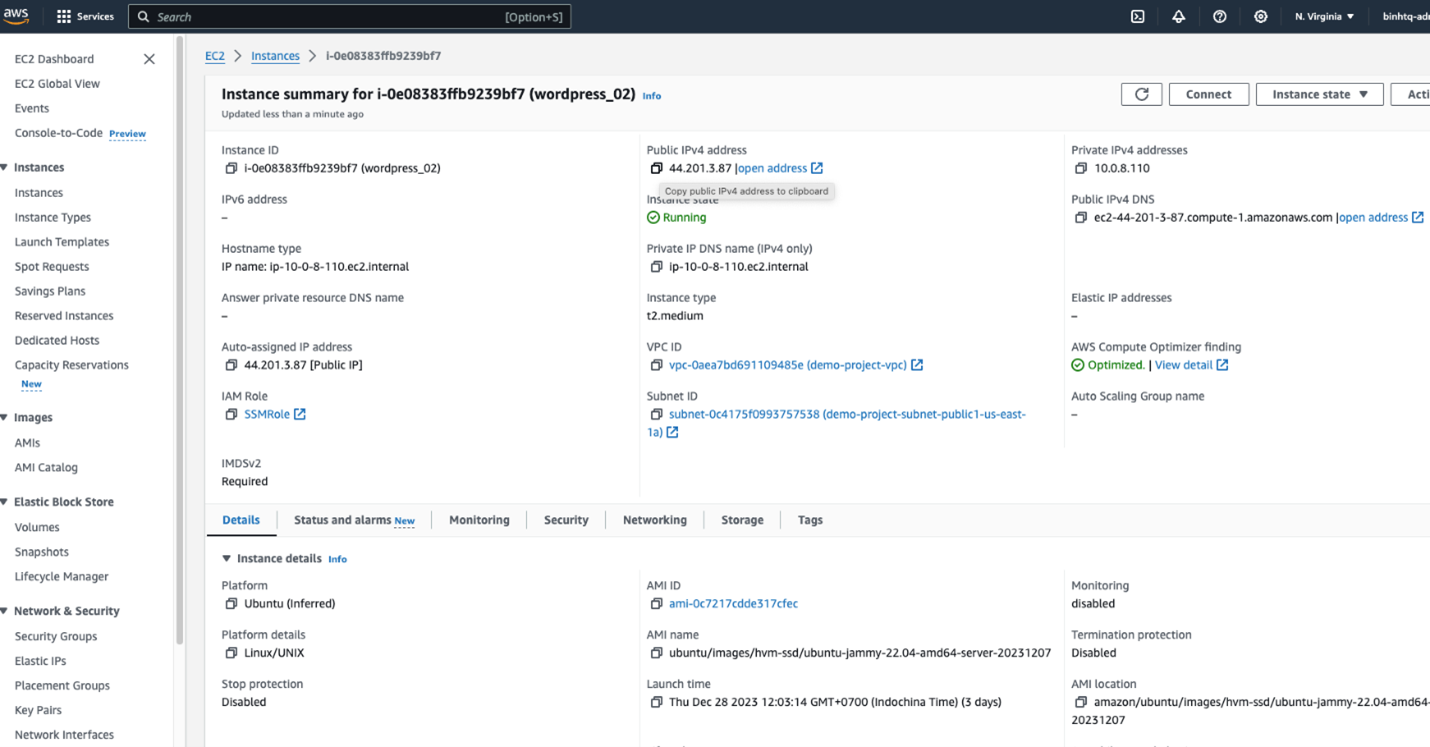Open address link for public DNS
Viewport: 1430px width, 747px height.
point(1382,217)
